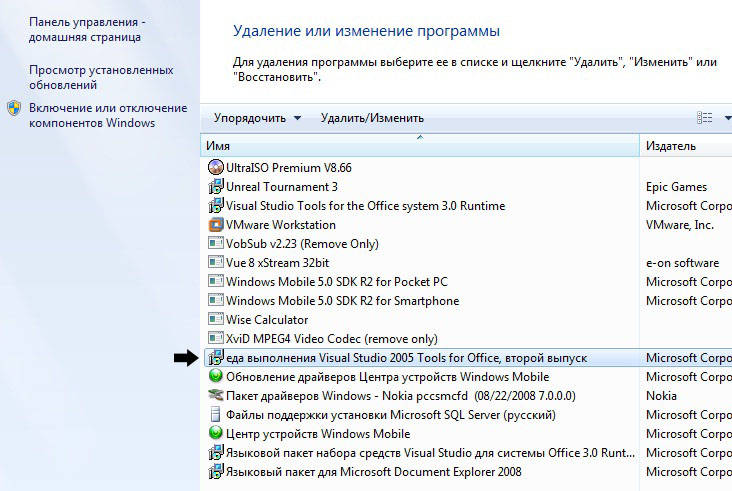
Task: Click the XviD MPEG4 Video Codec icon
Action: point(216,338)
